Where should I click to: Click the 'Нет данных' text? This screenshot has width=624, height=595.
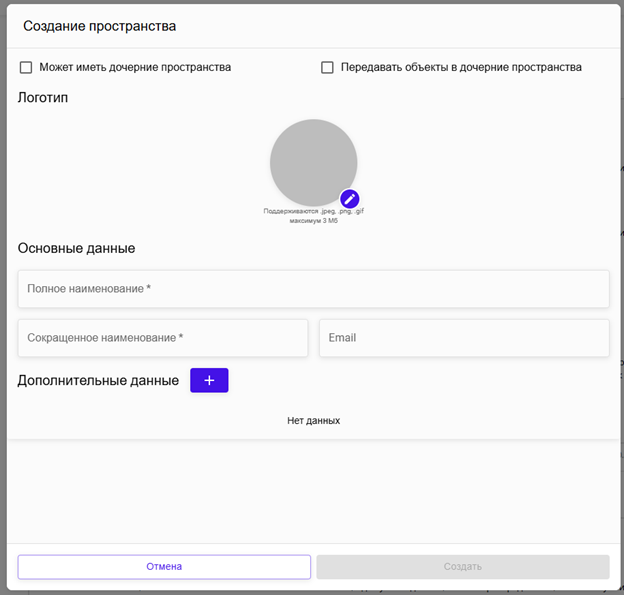coord(314,421)
